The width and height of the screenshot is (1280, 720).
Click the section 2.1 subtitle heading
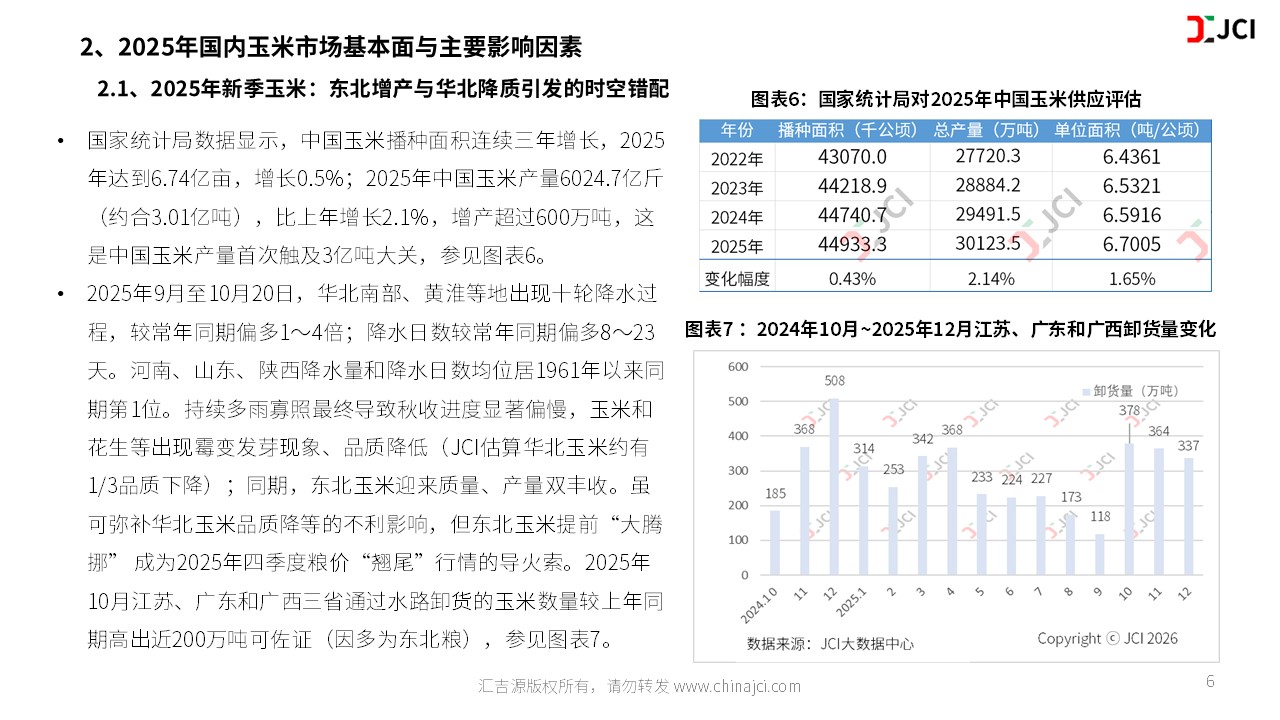[x=382, y=89]
